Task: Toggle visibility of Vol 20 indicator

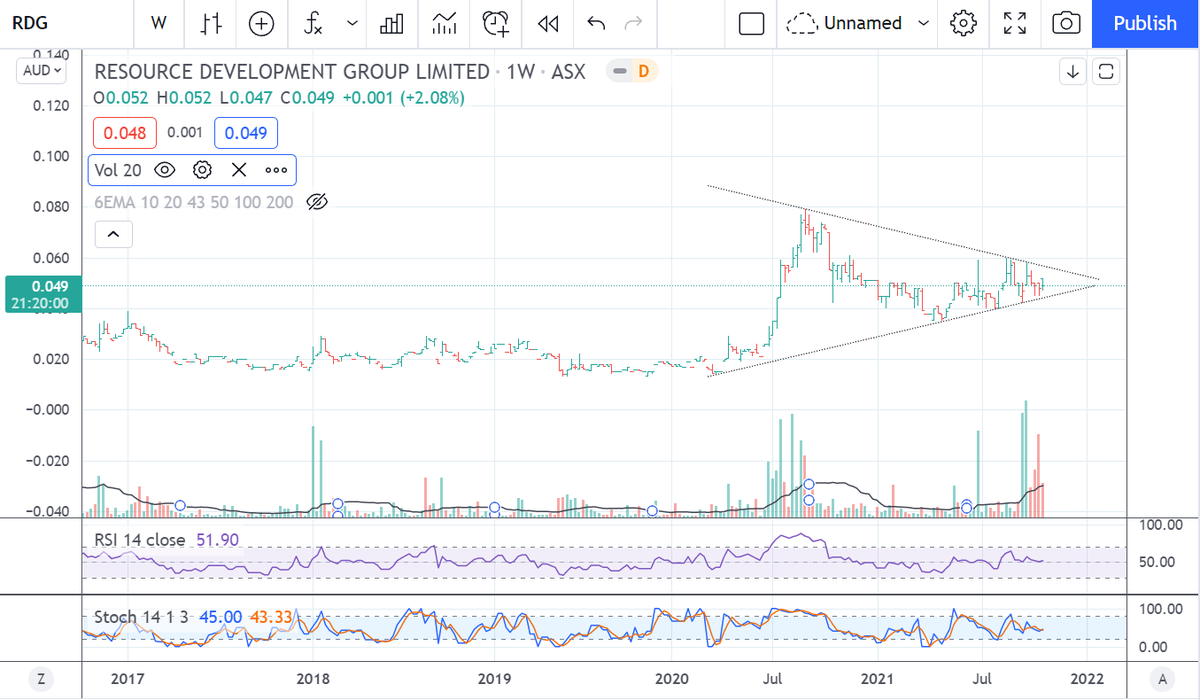Action: (x=165, y=170)
